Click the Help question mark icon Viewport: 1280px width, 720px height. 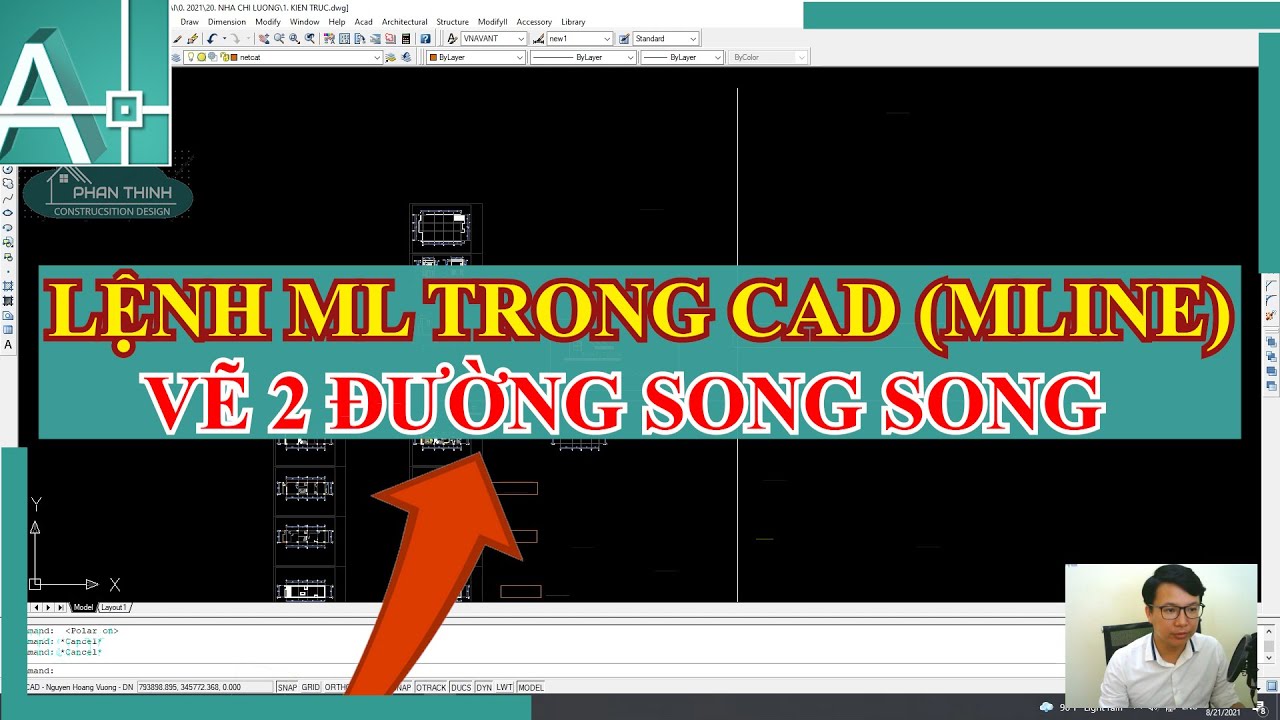(425, 39)
